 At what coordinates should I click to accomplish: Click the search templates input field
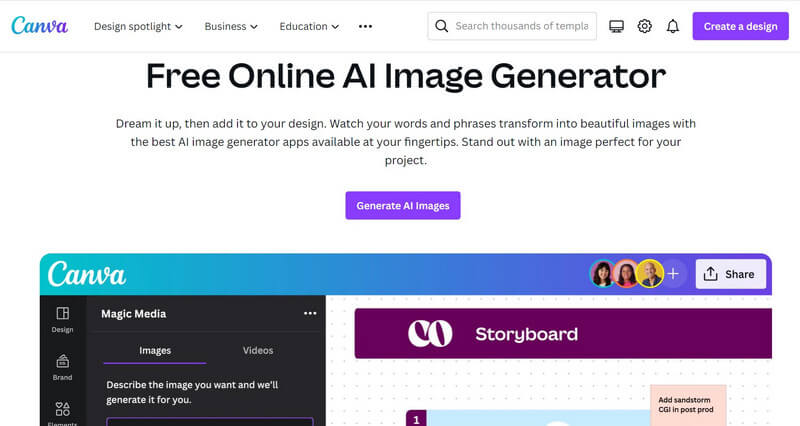pos(512,26)
